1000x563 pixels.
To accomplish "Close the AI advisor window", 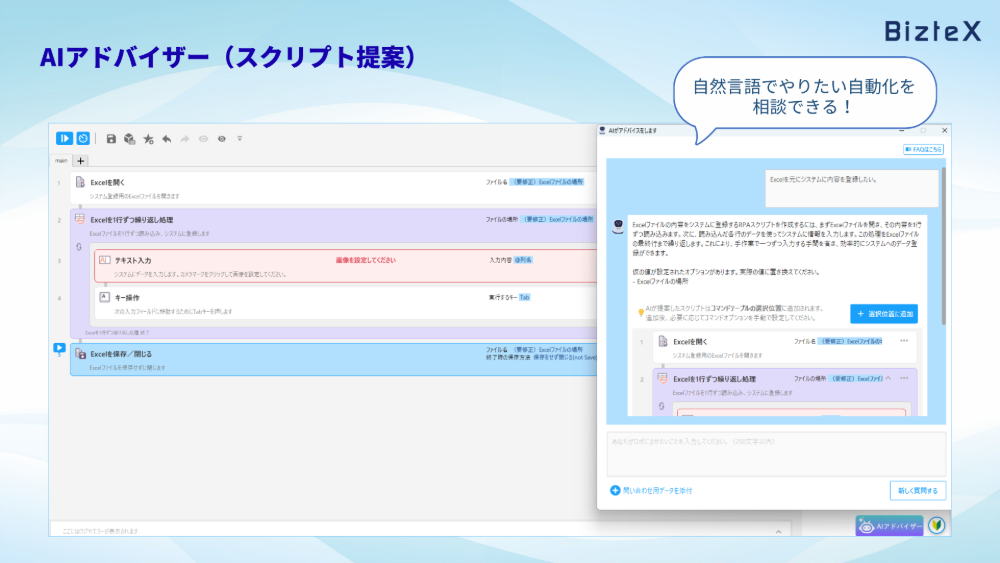I will (945, 131).
